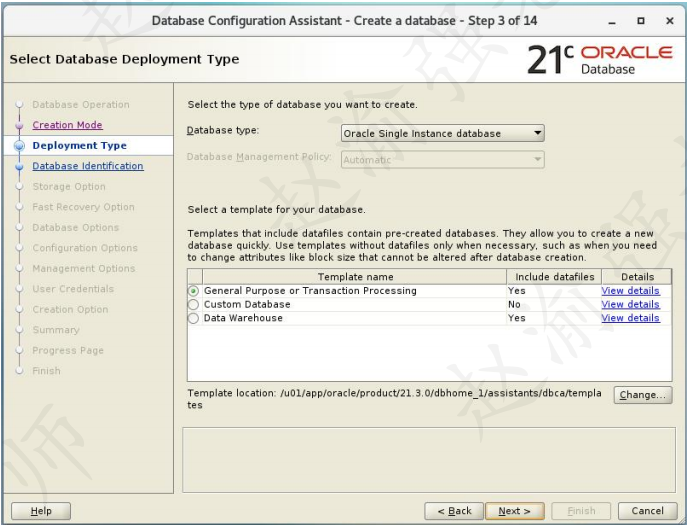
Task: Open Help for this step
Action: [x=41, y=511]
